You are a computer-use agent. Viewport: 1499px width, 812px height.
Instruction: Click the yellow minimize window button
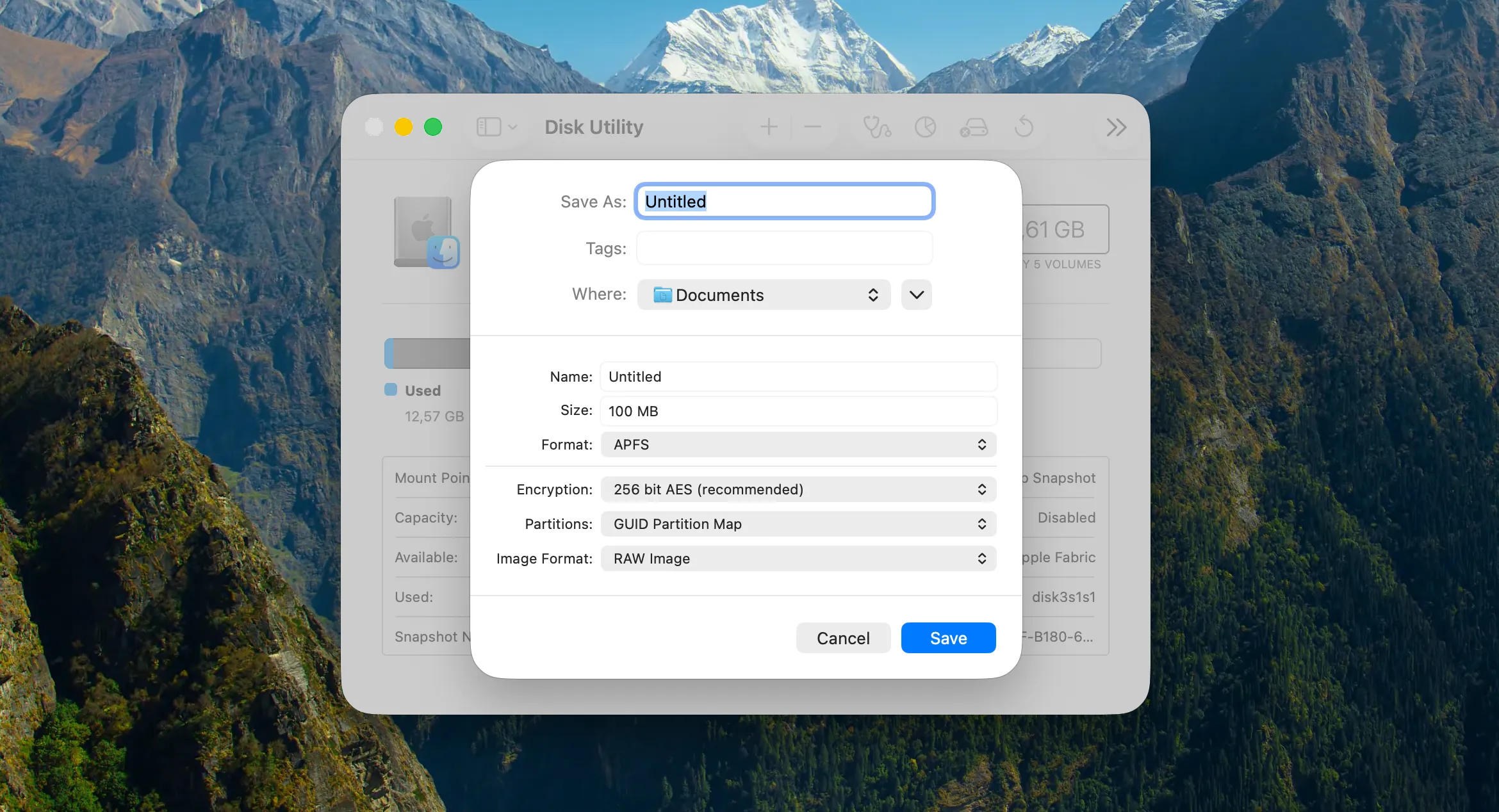click(x=404, y=127)
